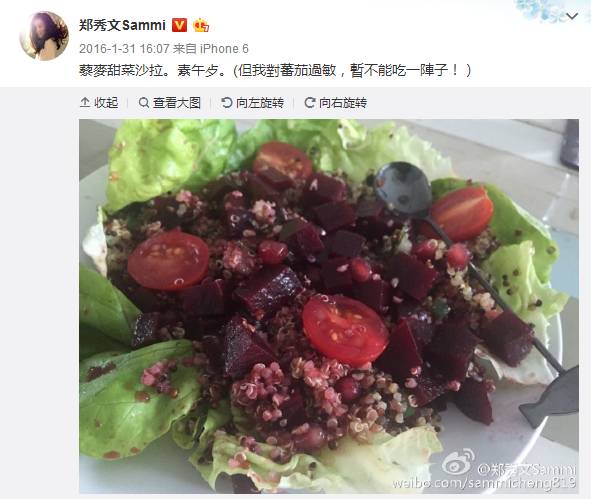Open the 2016-1-31 16:07 timestamp link
Viewport: 591px width, 499px height.
pos(124,49)
